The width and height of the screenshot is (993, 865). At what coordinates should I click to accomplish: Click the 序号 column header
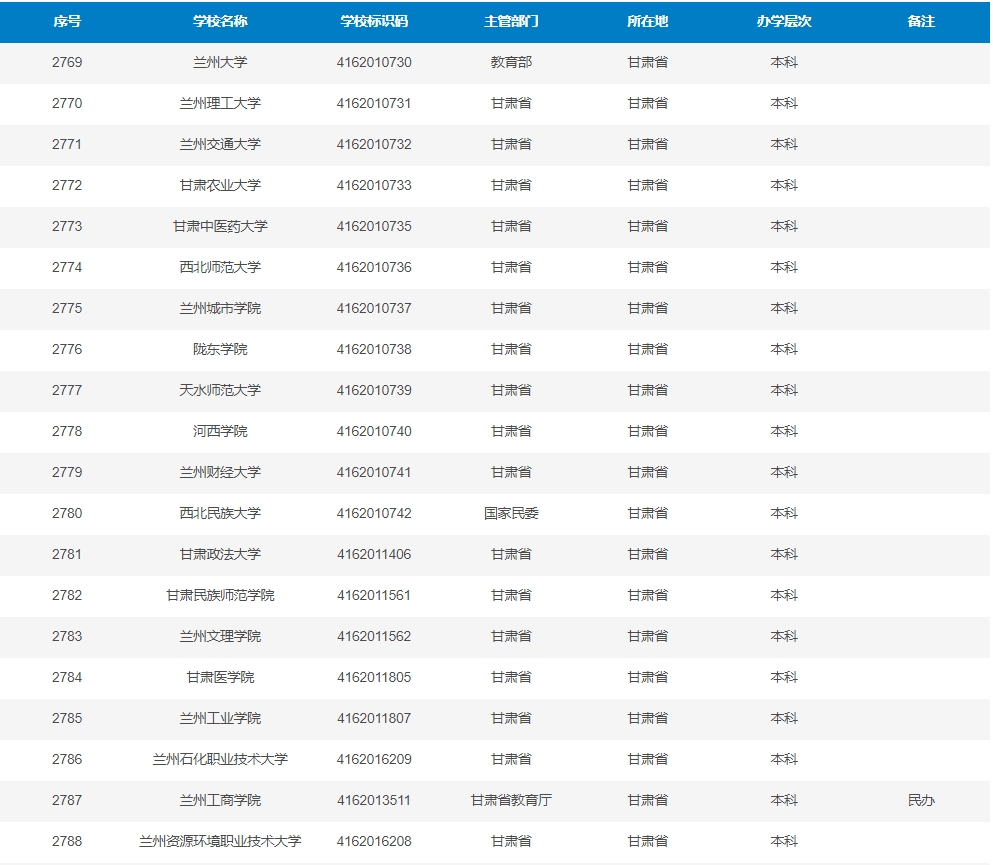pyautogui.click(x=66, y=22)
